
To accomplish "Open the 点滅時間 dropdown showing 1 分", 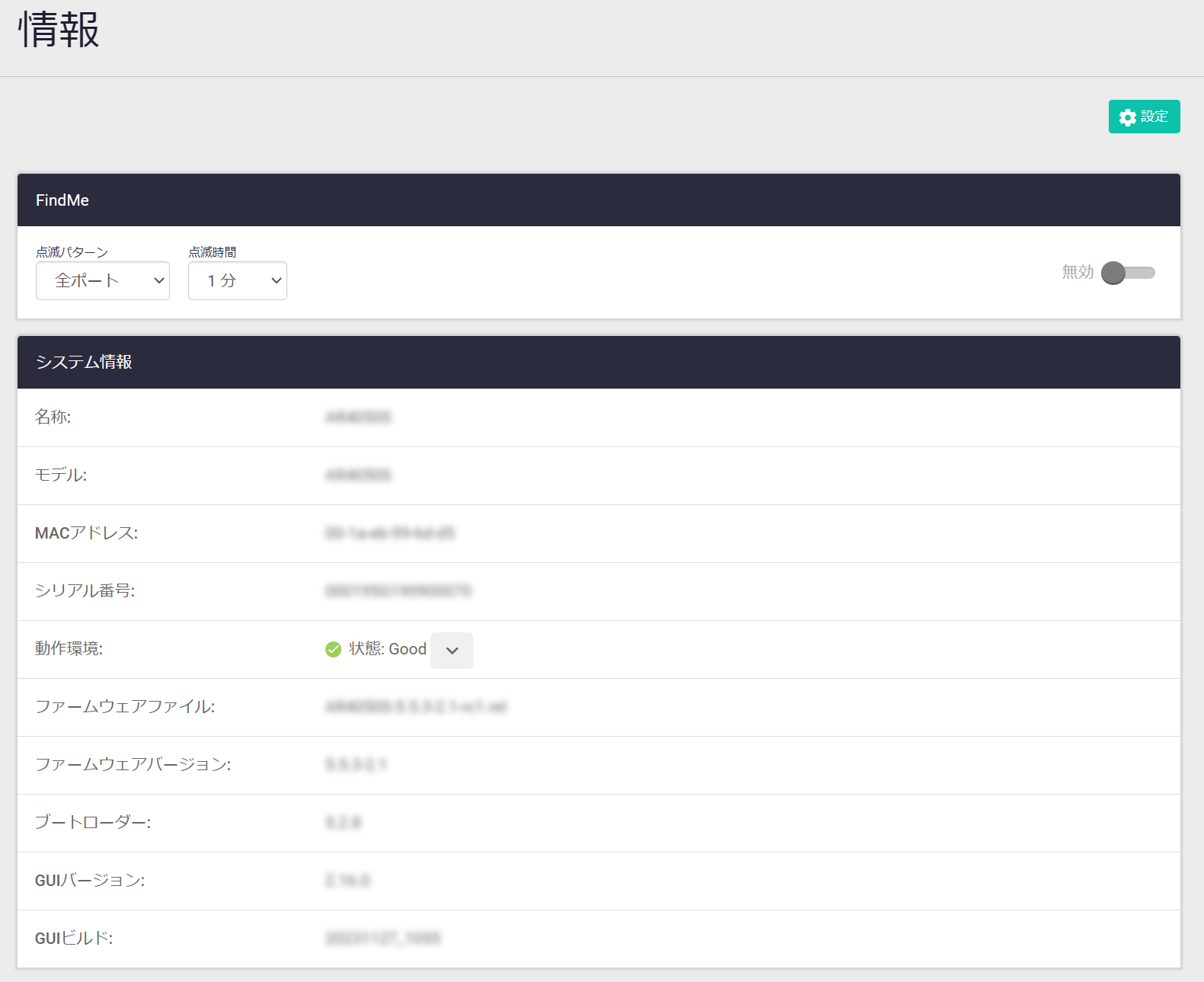I will coord(237,281).
